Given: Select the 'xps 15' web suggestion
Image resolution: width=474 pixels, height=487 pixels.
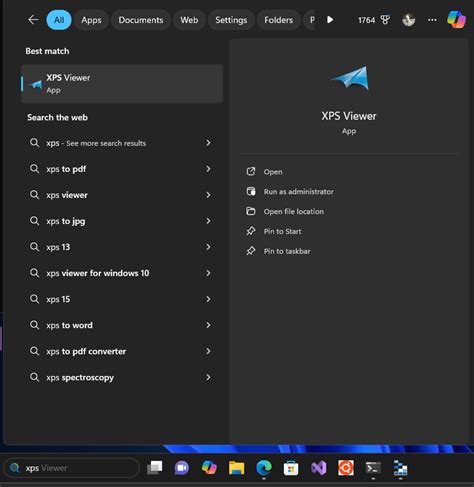Looking at the screenshot, I should [x=121, y=299].
